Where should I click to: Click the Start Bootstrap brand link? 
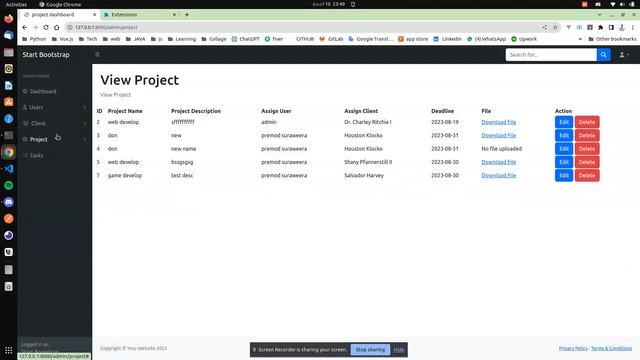tap(46, 55)
